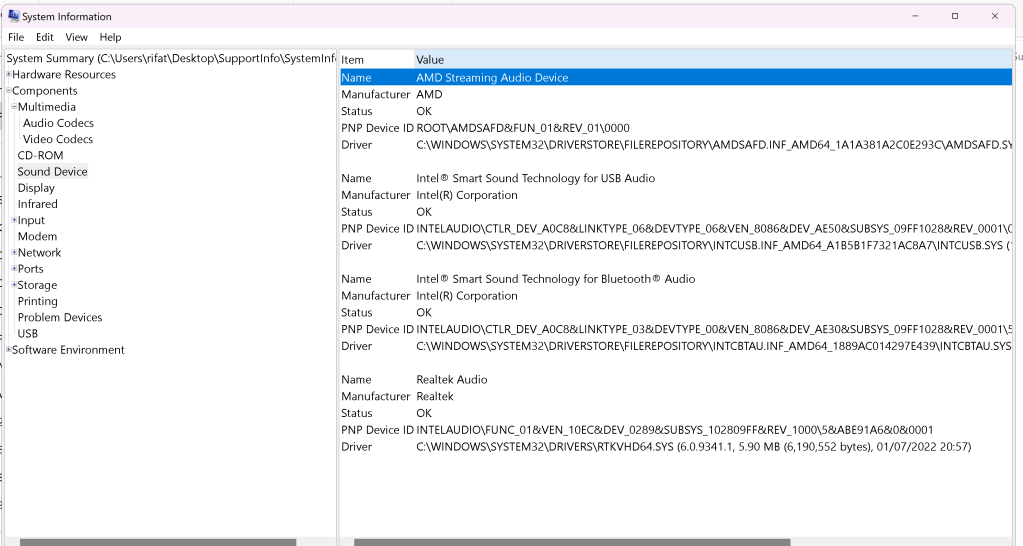Select CD-ROM in the tree
Viewport: 1023px width, 546px height.
point(40,155)
